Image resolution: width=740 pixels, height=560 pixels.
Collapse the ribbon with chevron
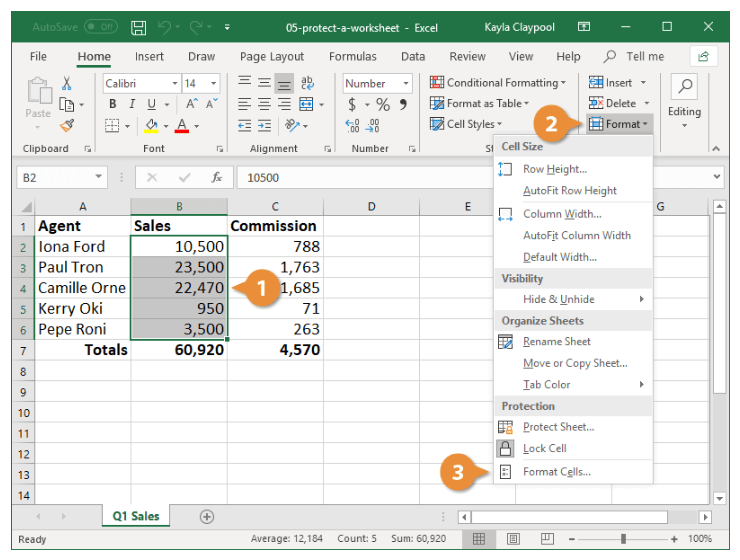[716, 149]
